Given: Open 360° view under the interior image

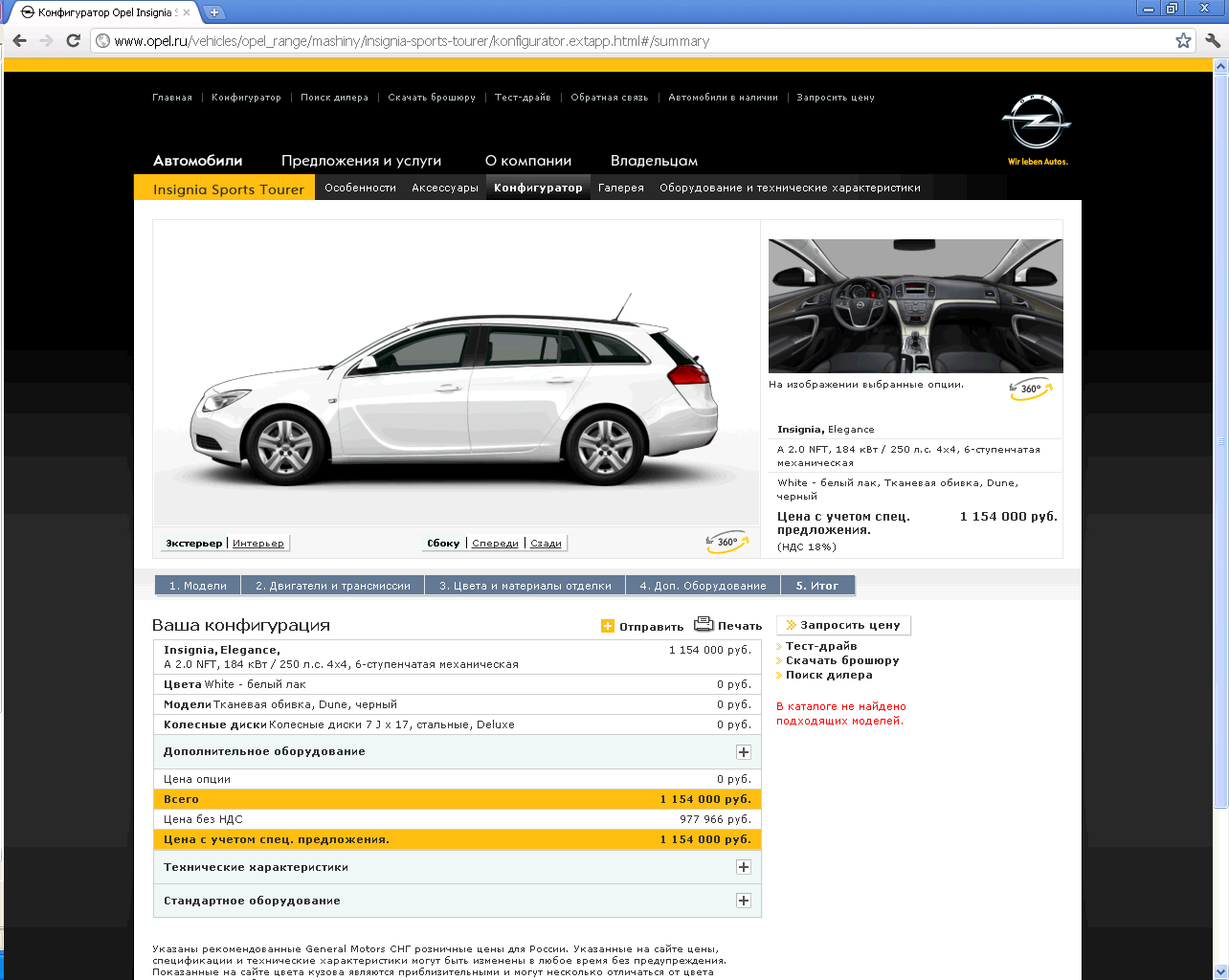Looking at the screenshot, I should [1031, 390].
